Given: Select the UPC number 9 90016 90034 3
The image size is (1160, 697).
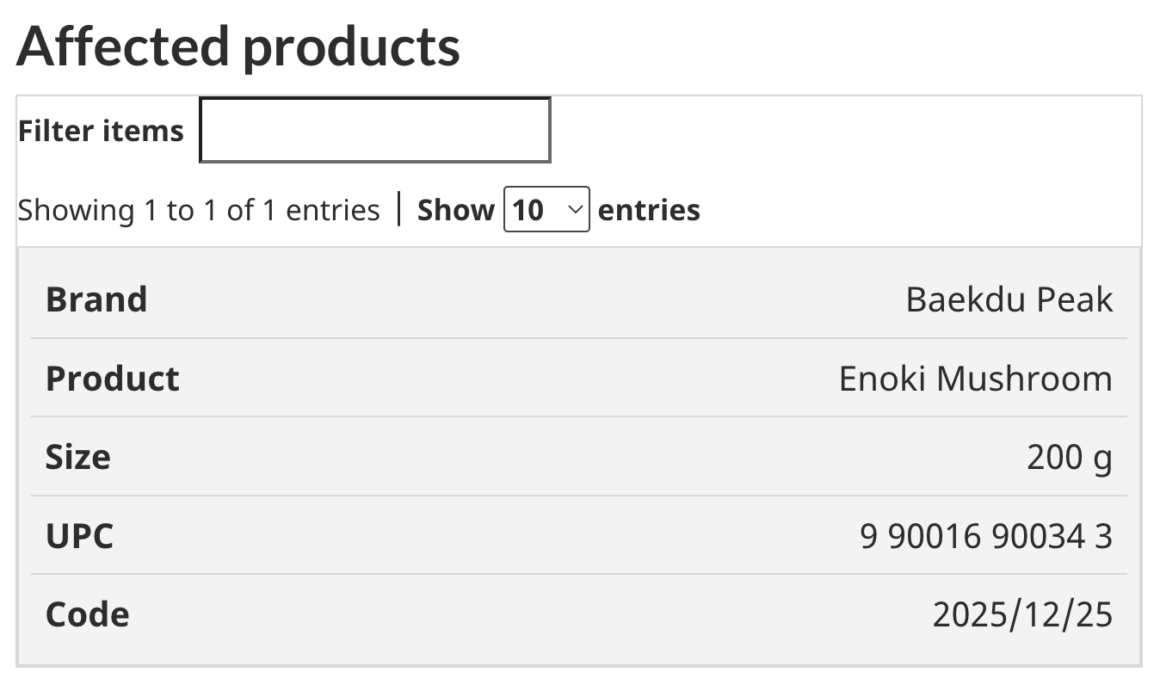Looking at the screenshot, I should tap(985, 537).
